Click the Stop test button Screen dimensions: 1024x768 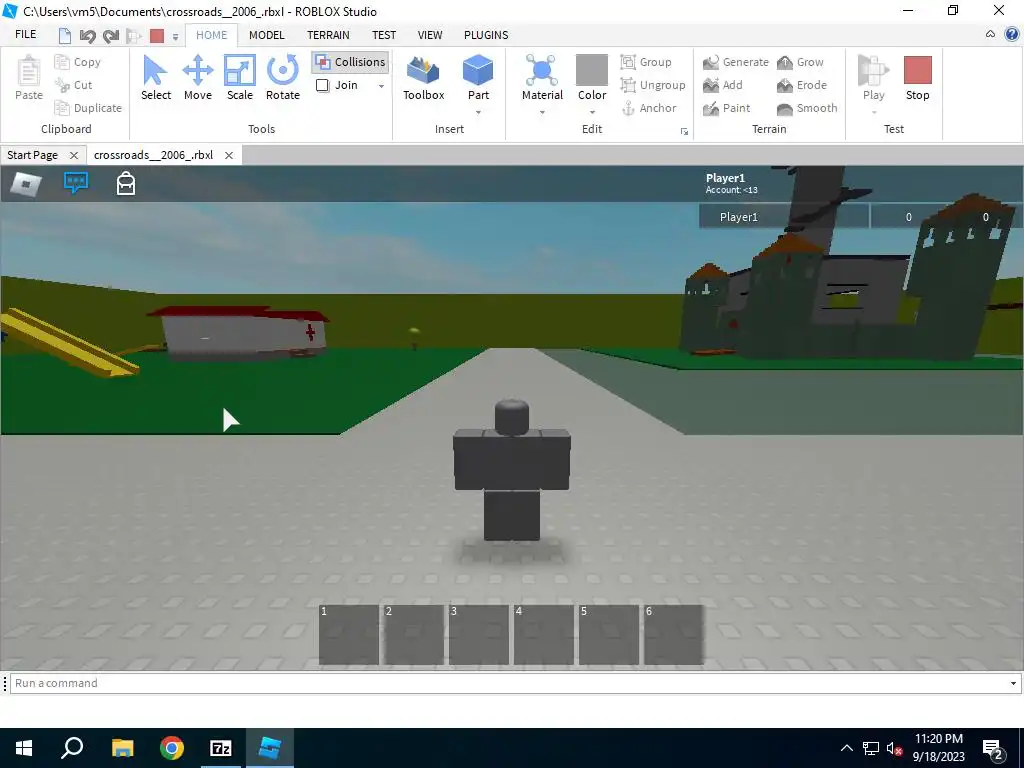[918, 77]
